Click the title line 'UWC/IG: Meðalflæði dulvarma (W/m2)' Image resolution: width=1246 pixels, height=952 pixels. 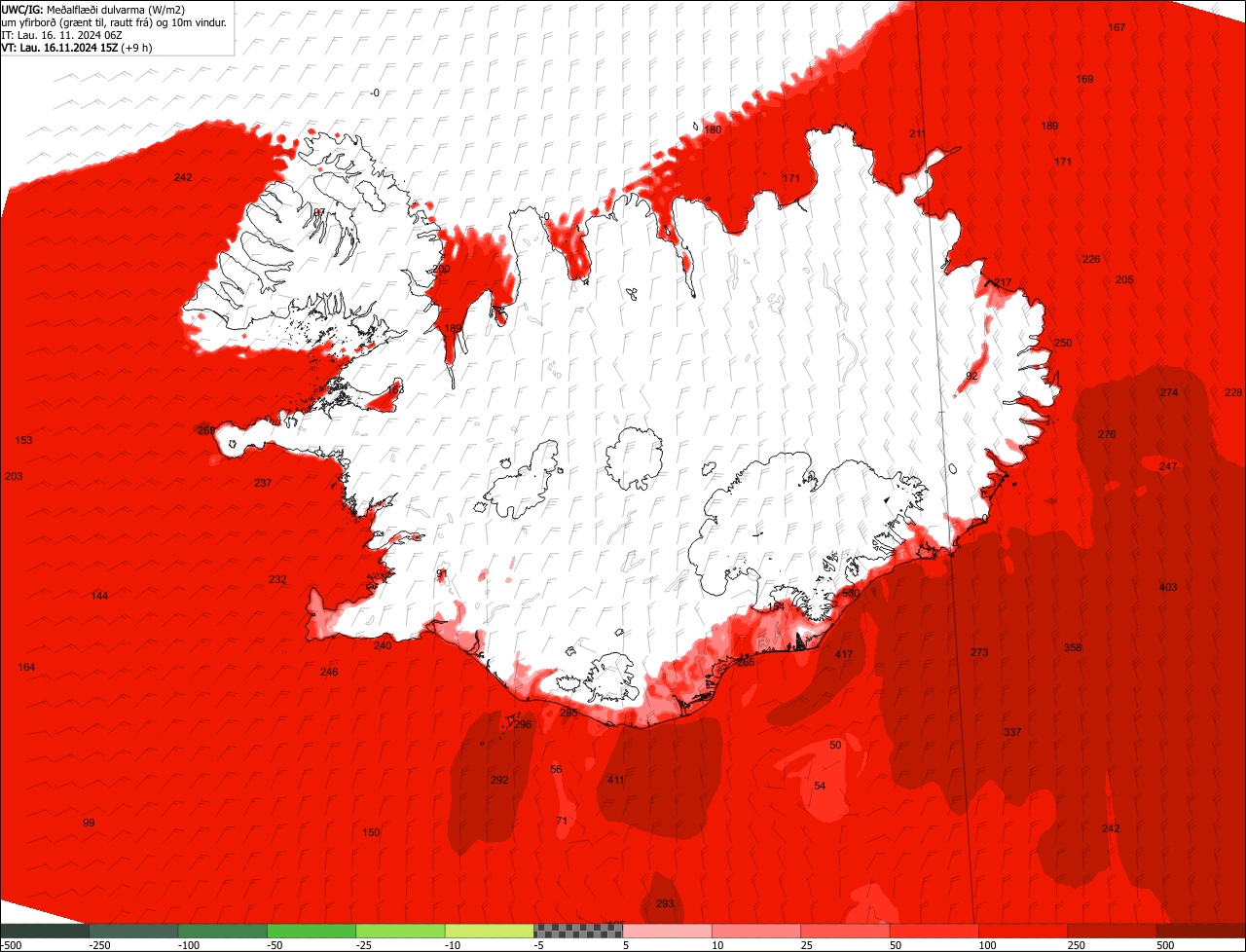click(93, 9)
